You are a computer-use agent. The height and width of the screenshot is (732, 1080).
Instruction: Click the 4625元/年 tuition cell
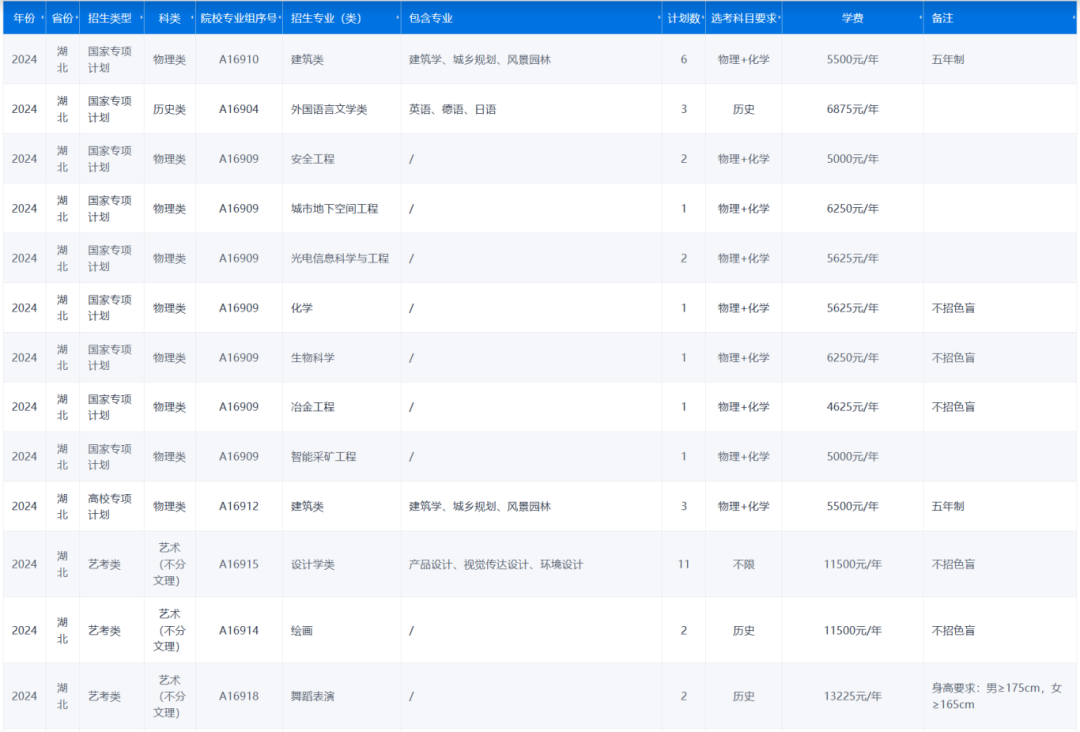coord(853,407)
